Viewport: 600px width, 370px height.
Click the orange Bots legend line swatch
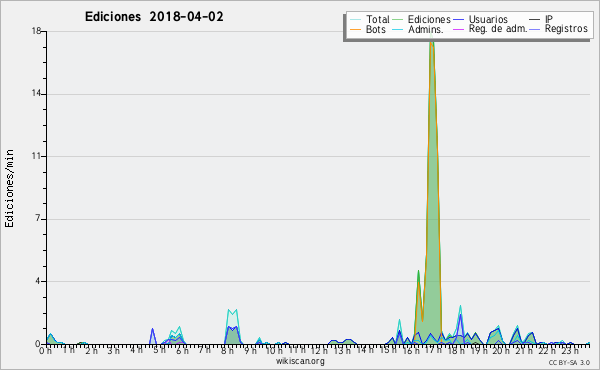(355, 29)
